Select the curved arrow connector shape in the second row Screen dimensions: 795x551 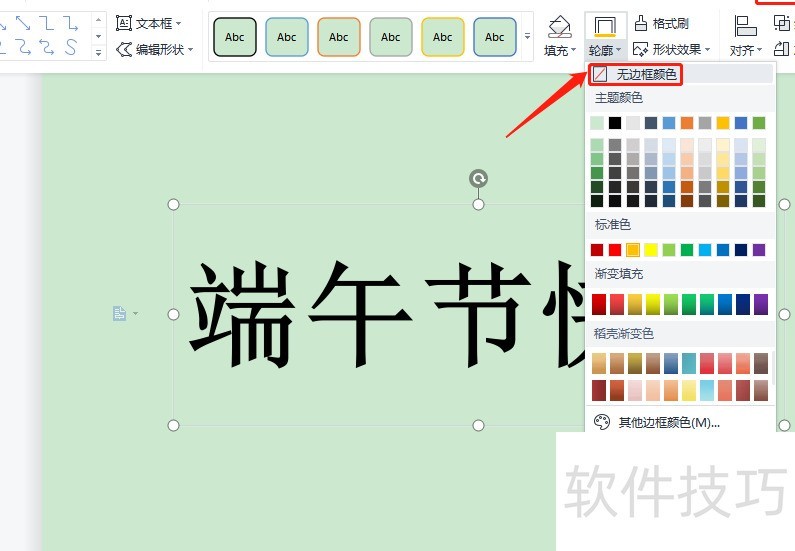point(47,47)
